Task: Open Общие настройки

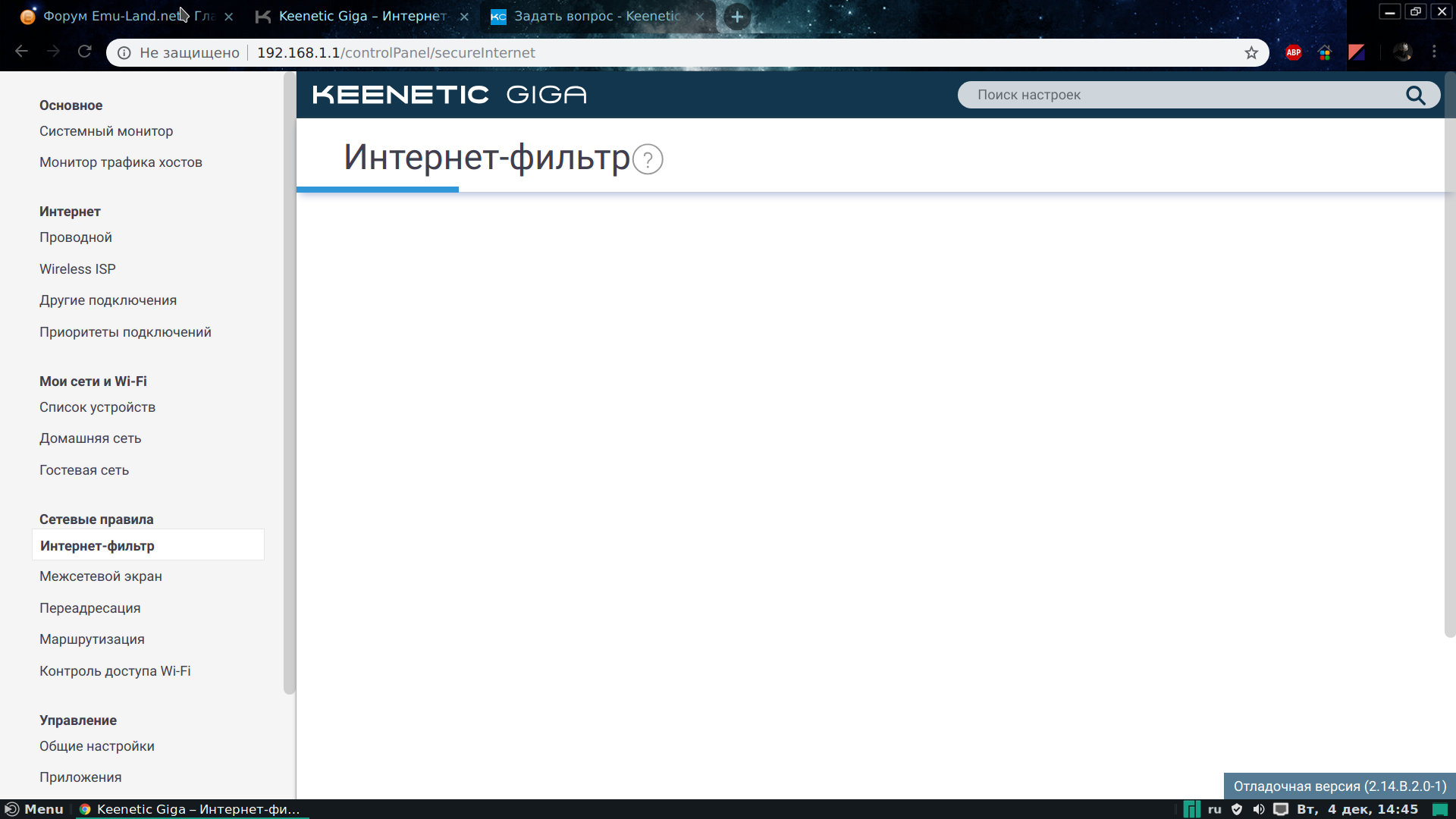Action: tap(97, 746)
